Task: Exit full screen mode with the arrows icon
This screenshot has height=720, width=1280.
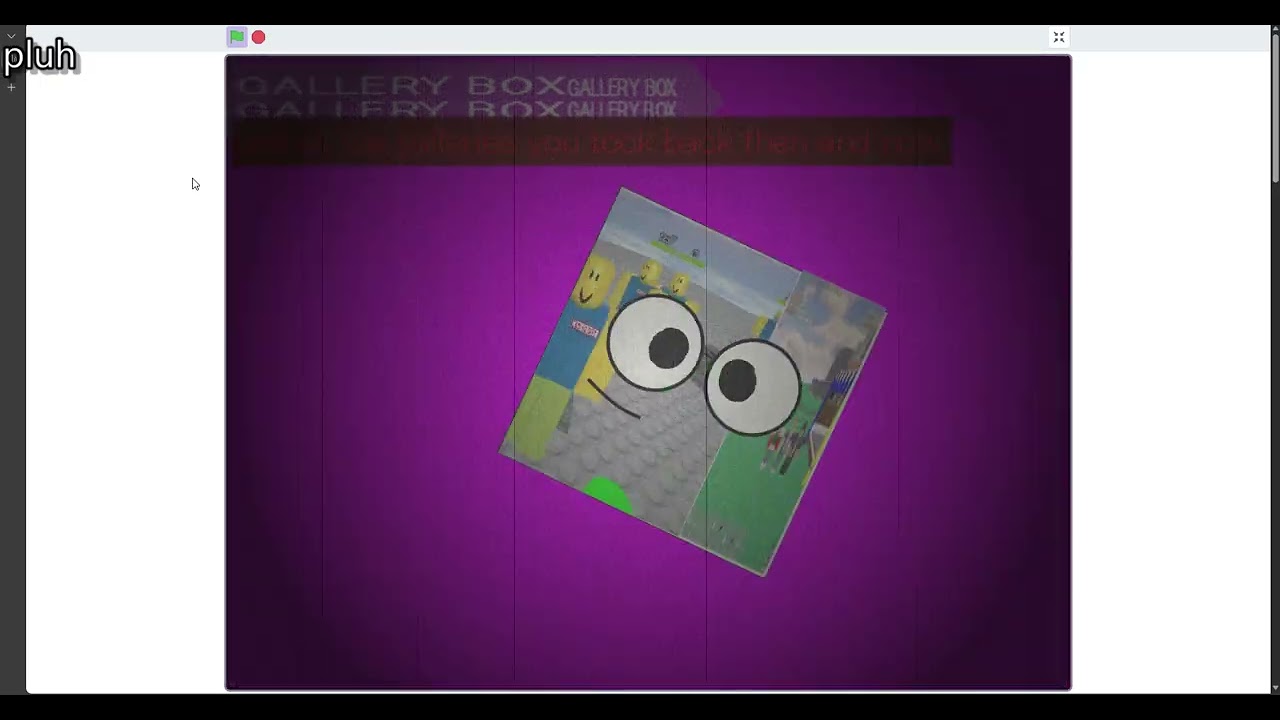Action: 1059,38
